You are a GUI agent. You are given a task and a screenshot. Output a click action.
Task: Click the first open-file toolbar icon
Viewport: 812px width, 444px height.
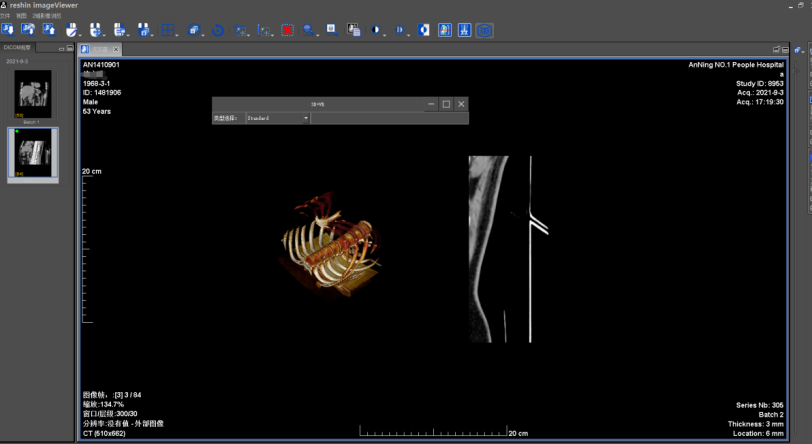pyautogui.click(x=8, y=30)
